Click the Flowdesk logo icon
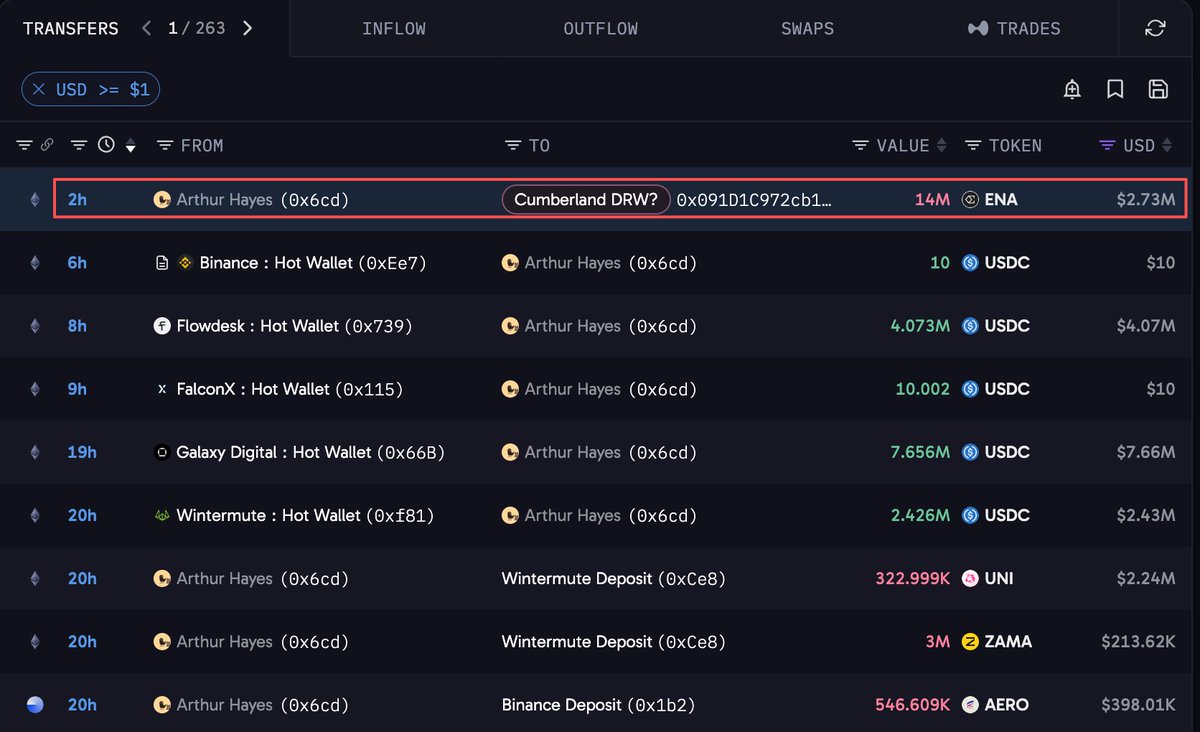1200x732 pixels. [x=162, y=326]
